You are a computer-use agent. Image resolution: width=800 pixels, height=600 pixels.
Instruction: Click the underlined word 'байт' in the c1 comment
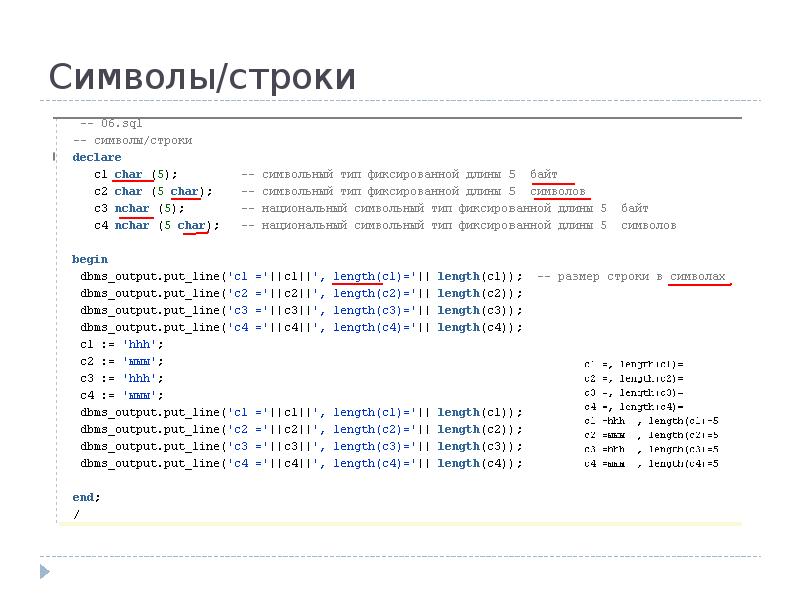point(544,174)
